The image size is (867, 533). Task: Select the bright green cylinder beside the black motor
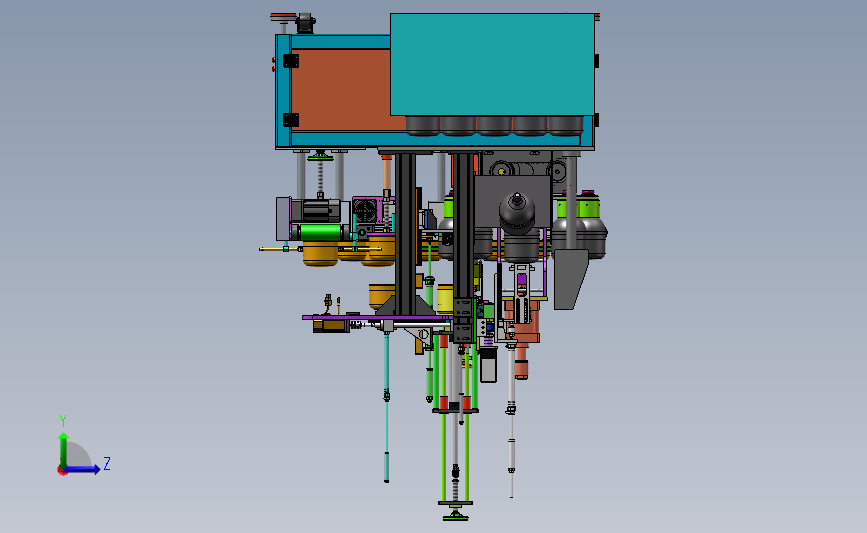321,232
